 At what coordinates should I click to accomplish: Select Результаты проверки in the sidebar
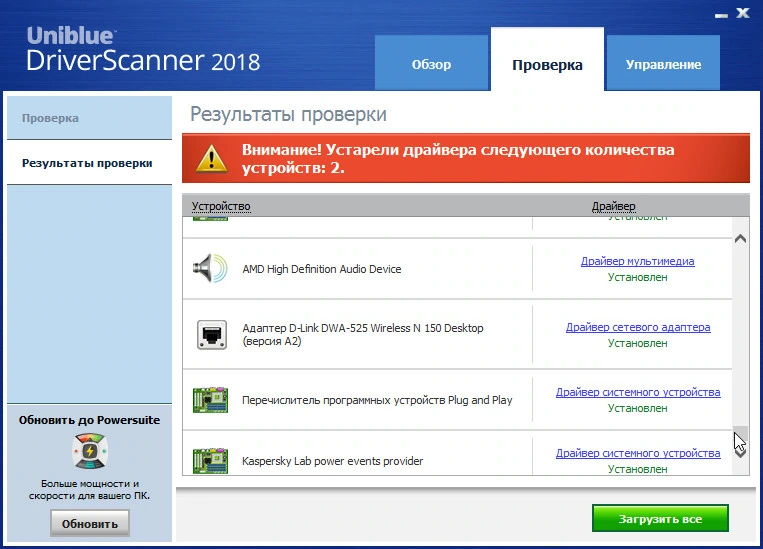click(x=90, y=163)
